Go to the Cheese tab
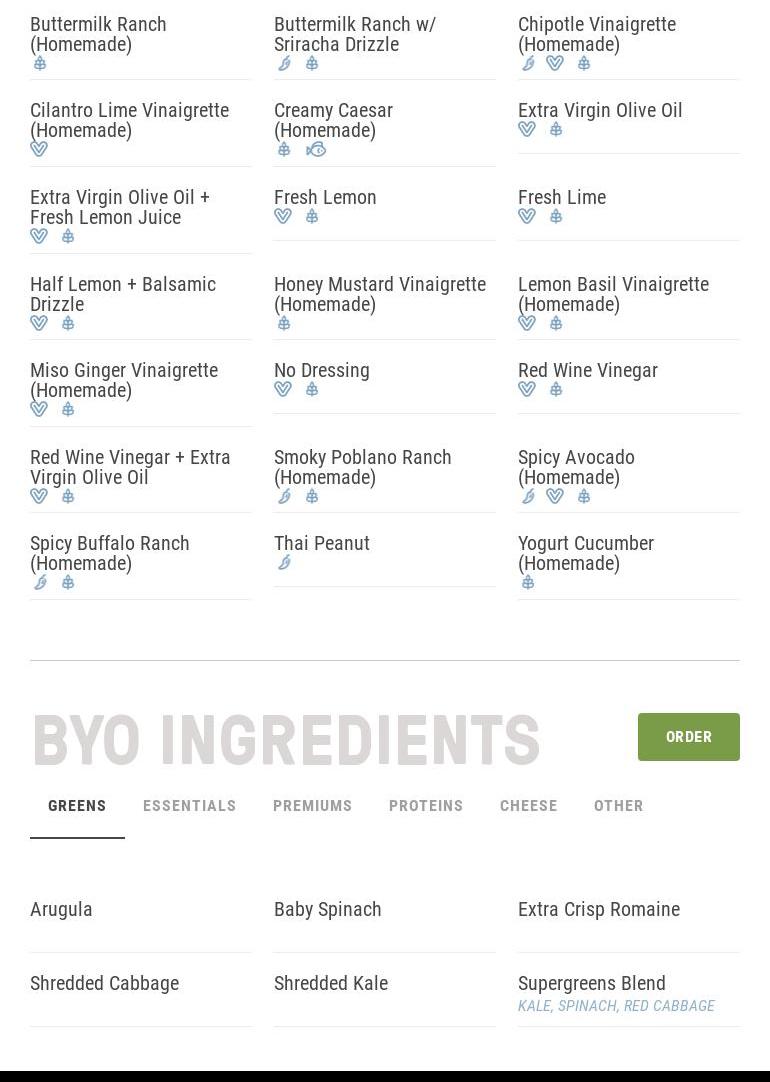Viewport: 770px width, 1082px height. click(x=528, y=806)
